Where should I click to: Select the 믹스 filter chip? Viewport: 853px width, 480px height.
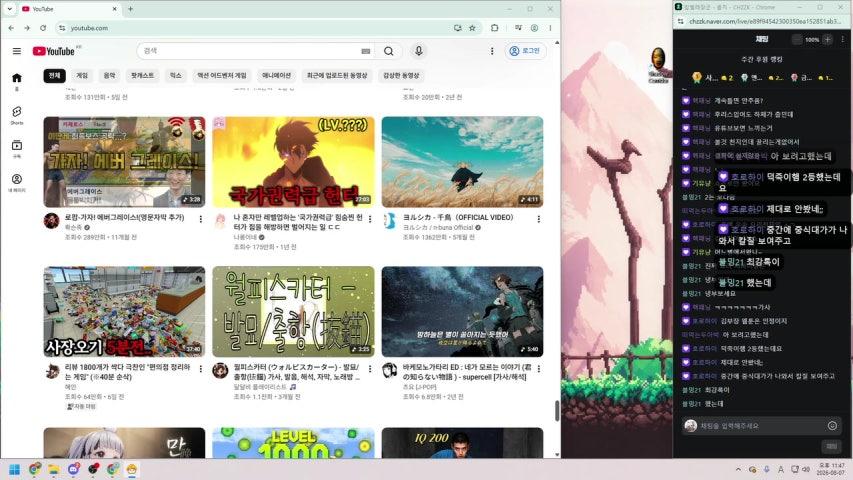tap(176, 76)
